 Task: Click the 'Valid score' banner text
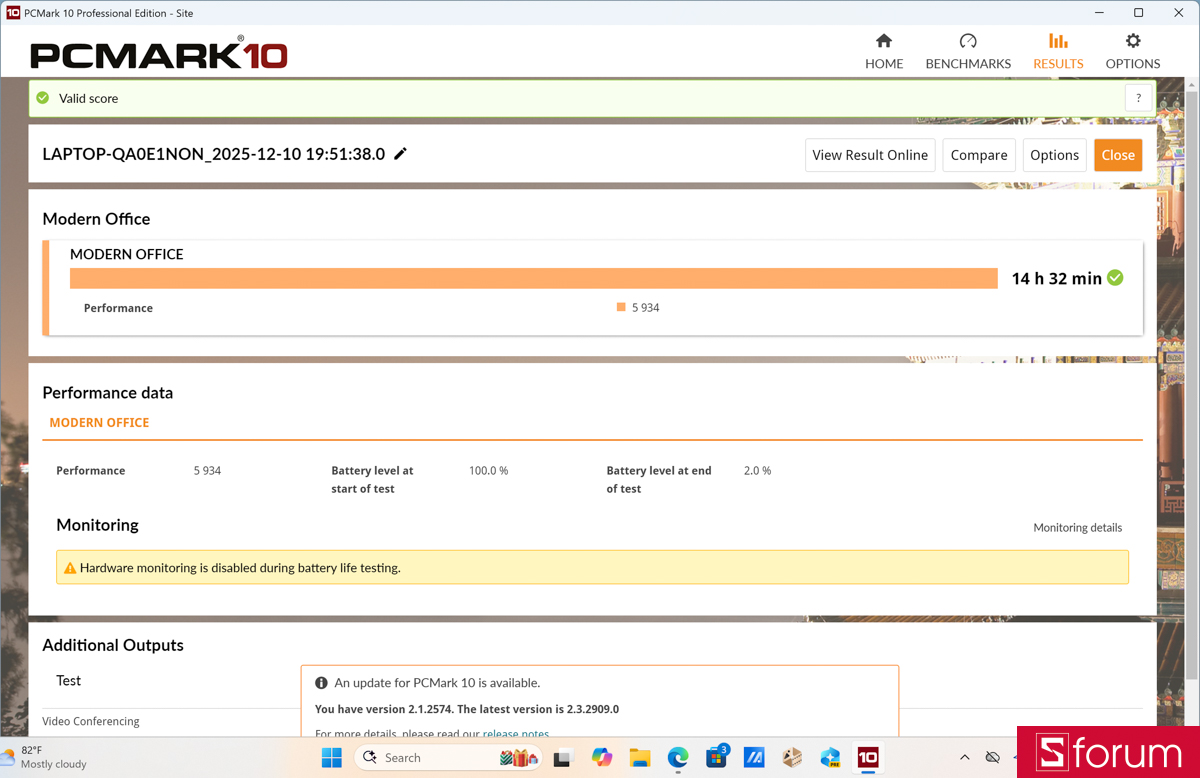88,98
